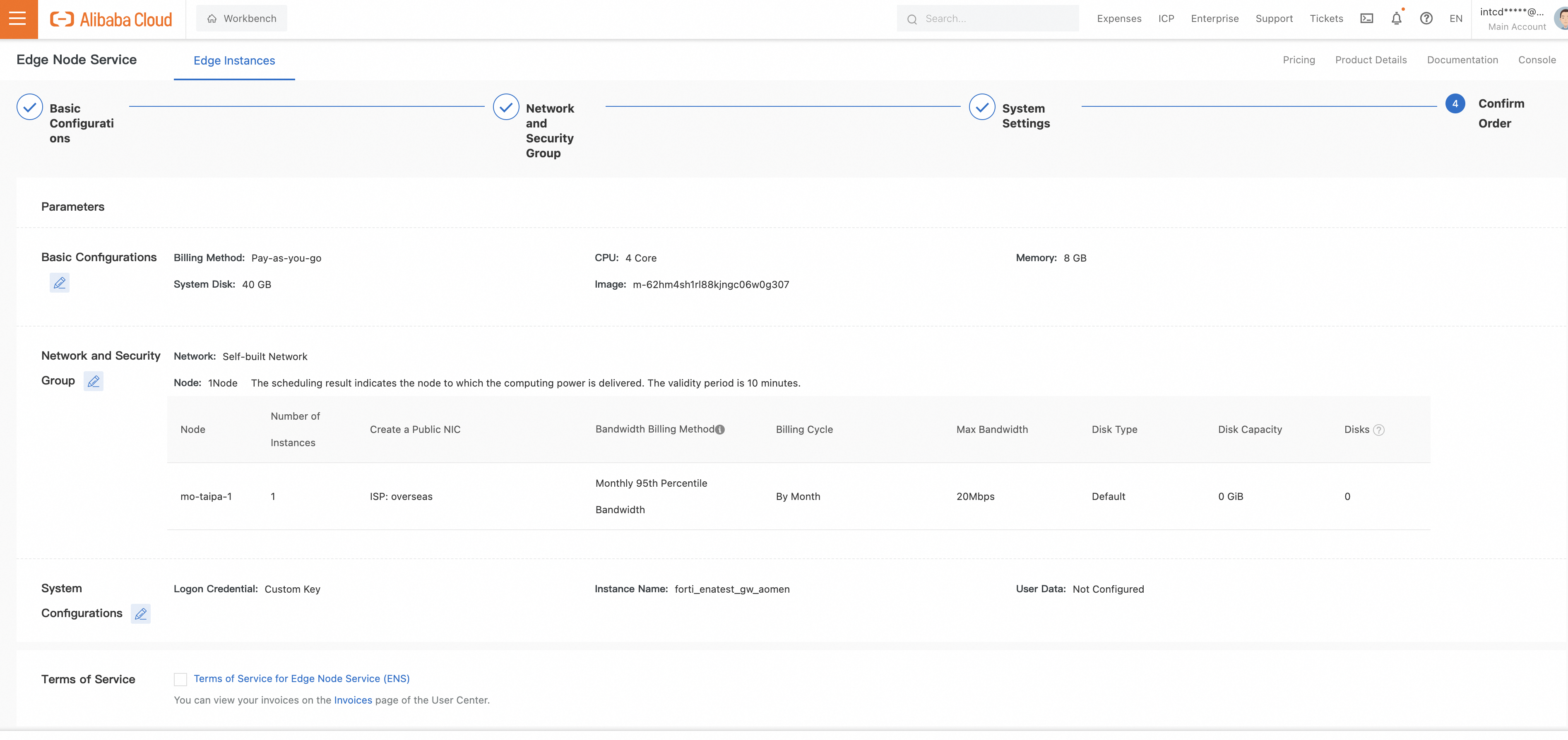1568x740 pixels.
Task: Open the help question mark icon
Action: 1426,19
